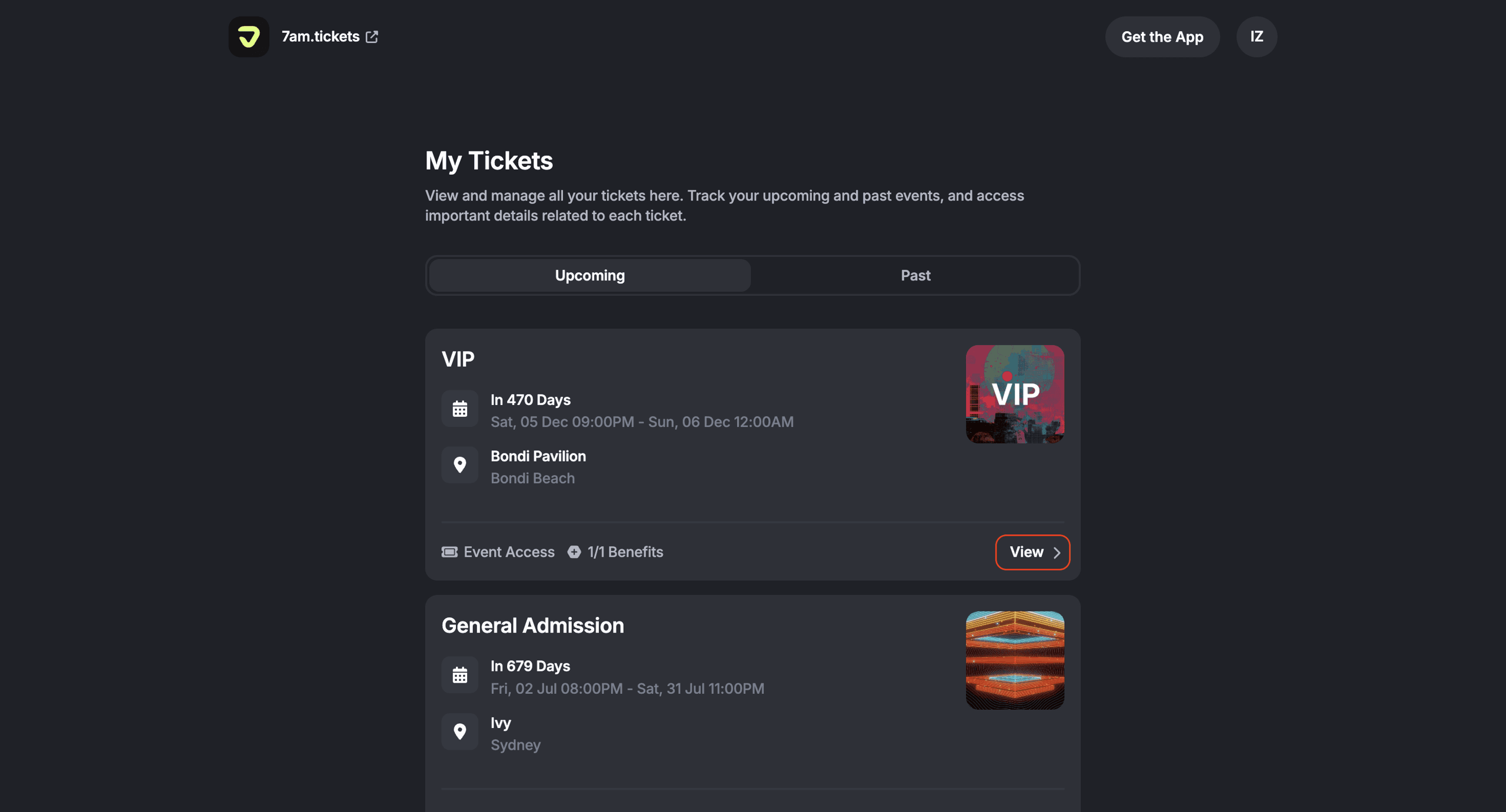Open the external link icon beside 7am.tickets
This screenshot has width=1506, height=812.
point(372,36)
